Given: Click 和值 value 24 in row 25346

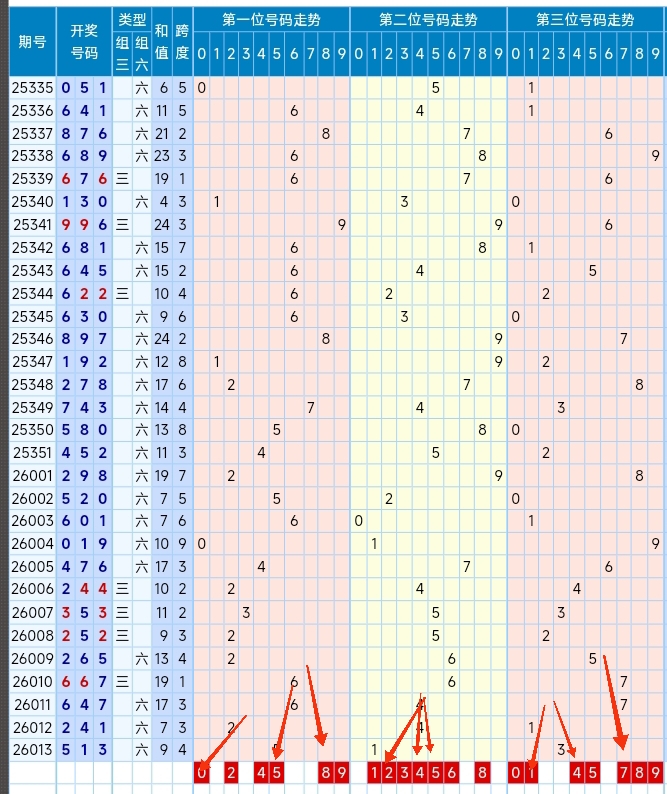Looking at the screenshot, I should coord(162,338).
